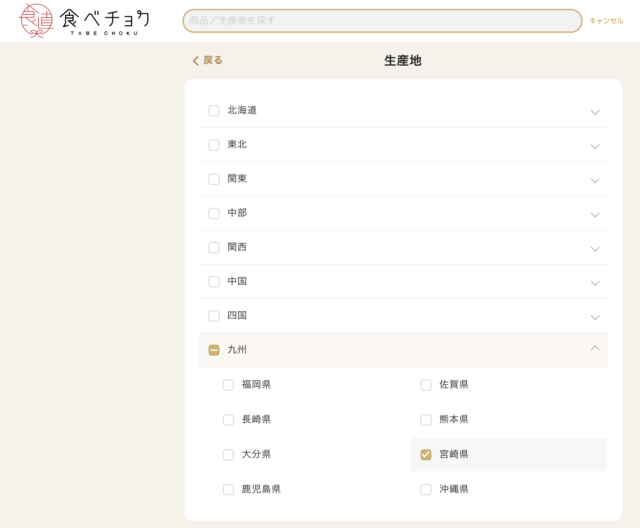Check the 熊本県 option
The width and height of the screenshot is (640, 528).
pos(426,420)
